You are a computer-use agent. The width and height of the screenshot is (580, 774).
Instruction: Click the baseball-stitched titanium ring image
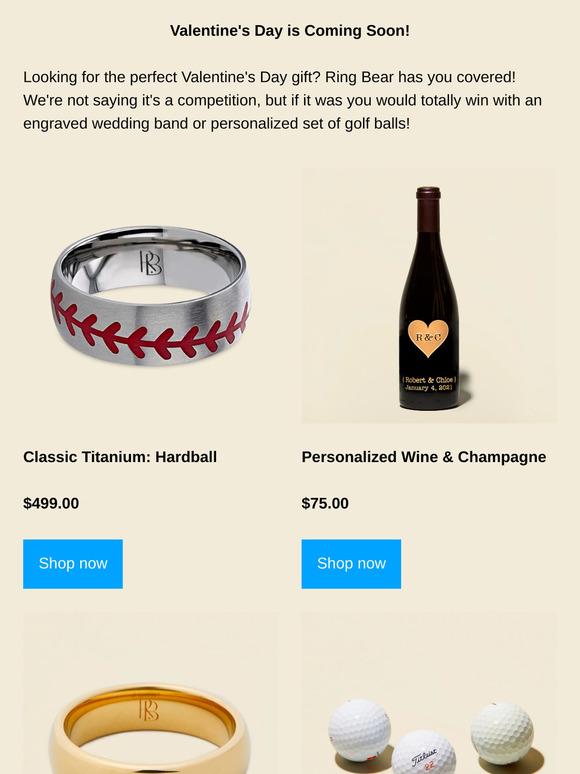coord(150,296)
